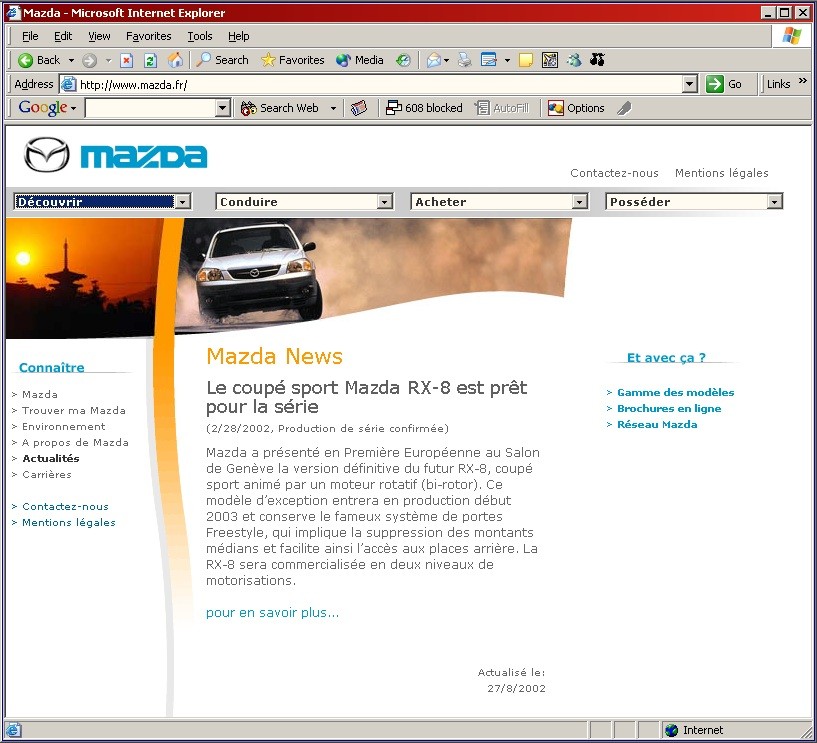Open the Favorites star button
This screenshot has width=817, height=743.
pos(292,60)
